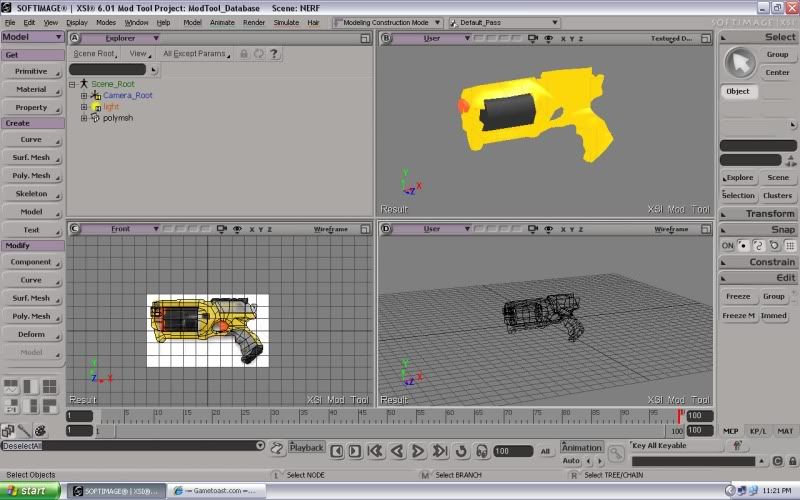Step to previous frame button
Screen dimensions: 800x500
(336, 451)
